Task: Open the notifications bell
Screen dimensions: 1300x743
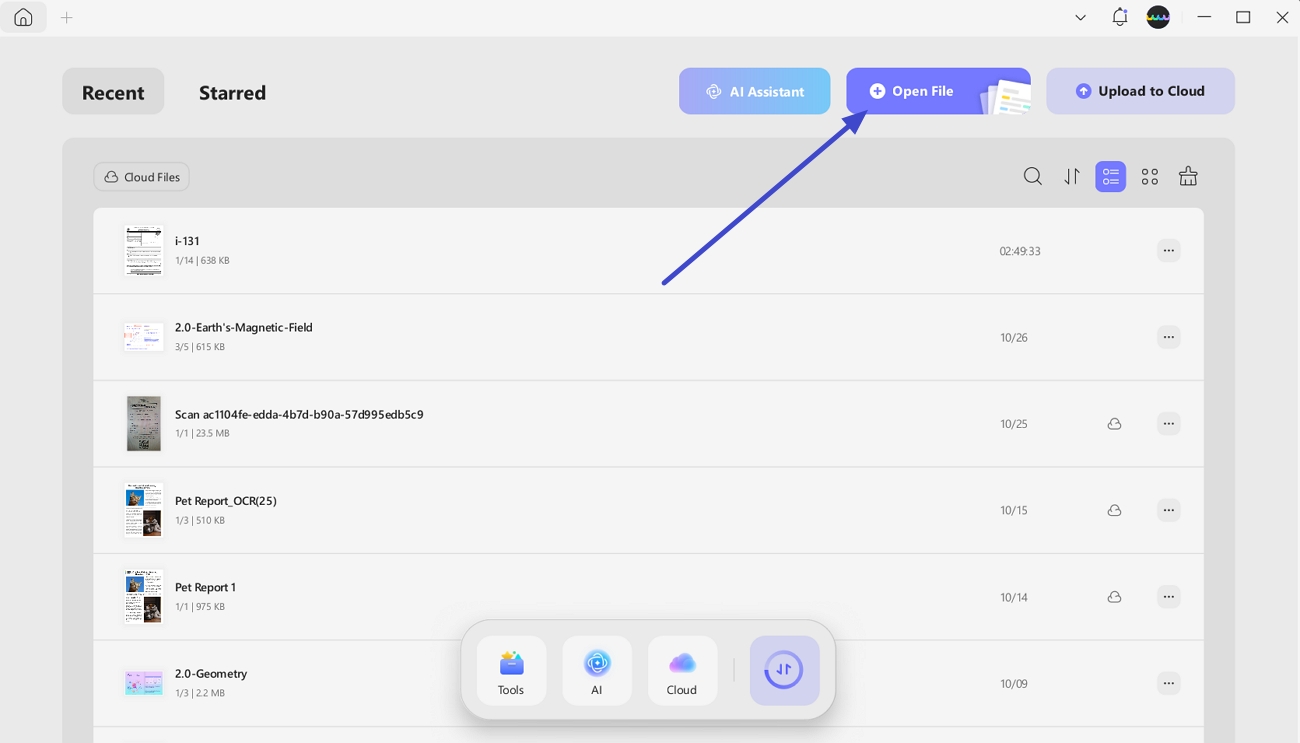Action: (x=1120, y=17)
